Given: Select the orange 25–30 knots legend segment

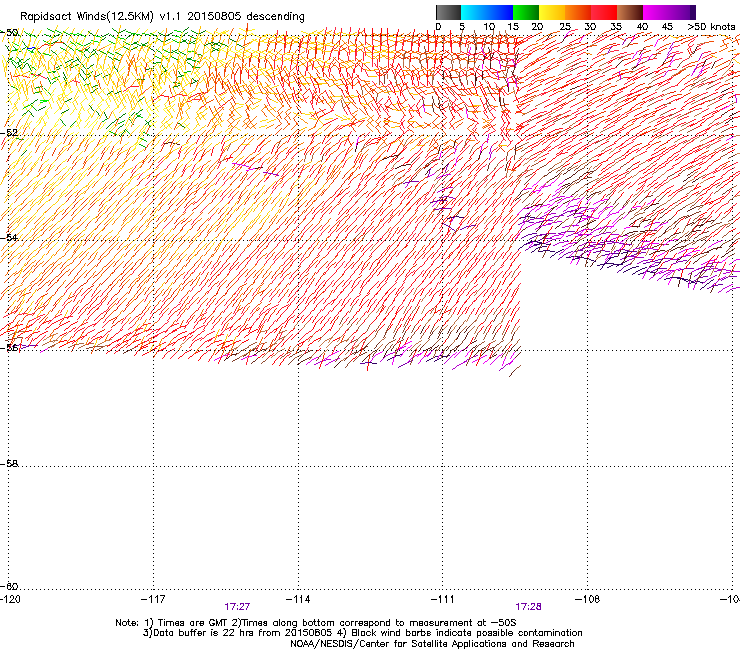Looking at the screenshot, I should coord(578,12).
